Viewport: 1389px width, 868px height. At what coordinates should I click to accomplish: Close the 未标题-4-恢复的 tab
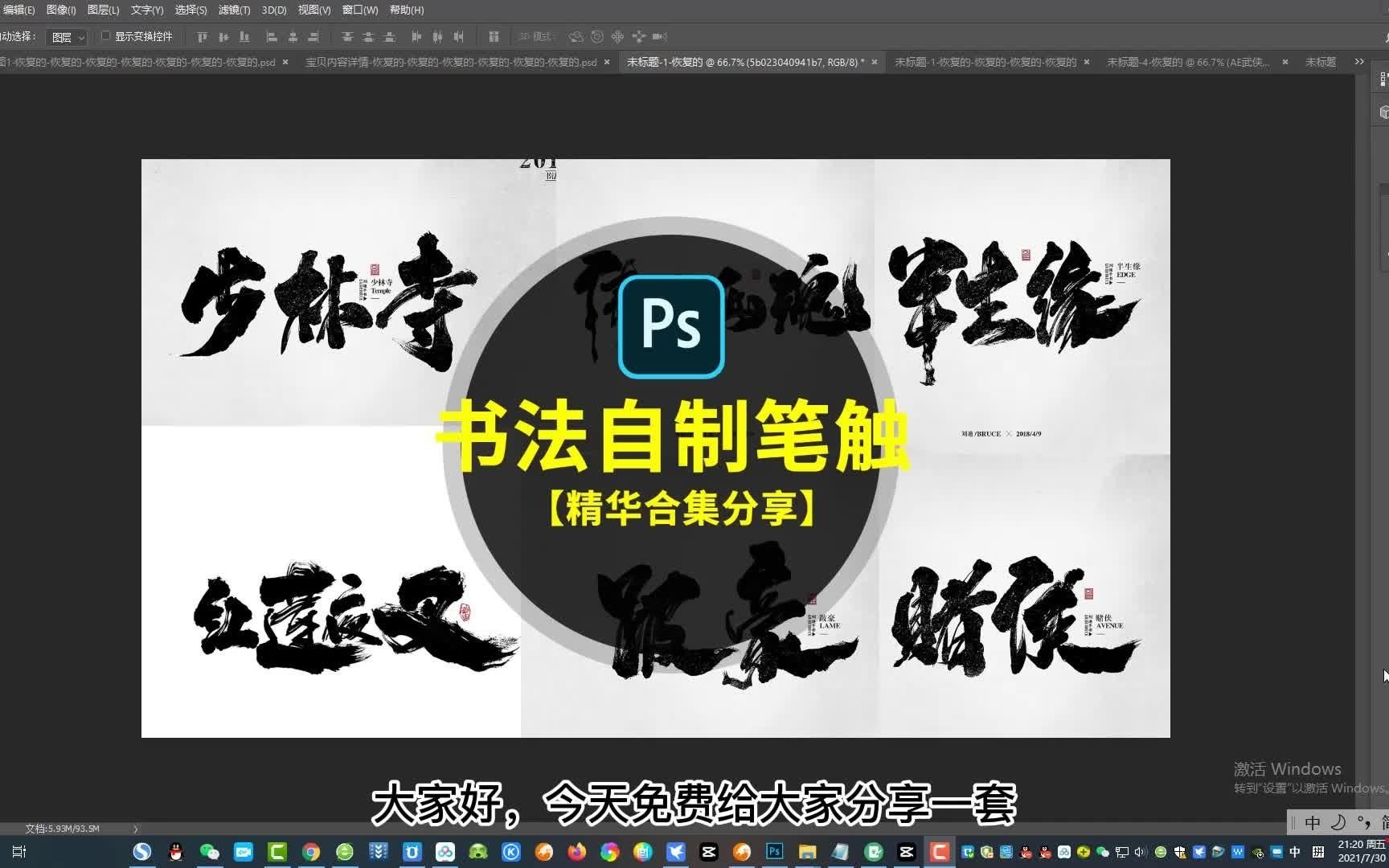click(x=1285, y=62)
